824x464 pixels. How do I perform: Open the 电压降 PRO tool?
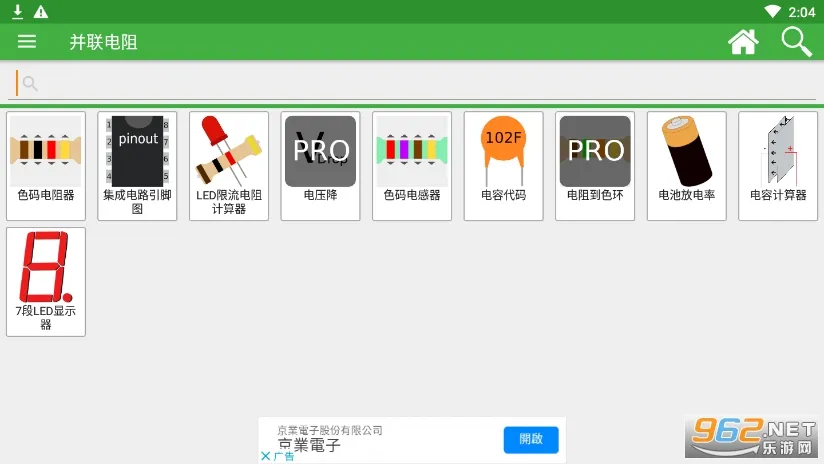coord(320,165)
